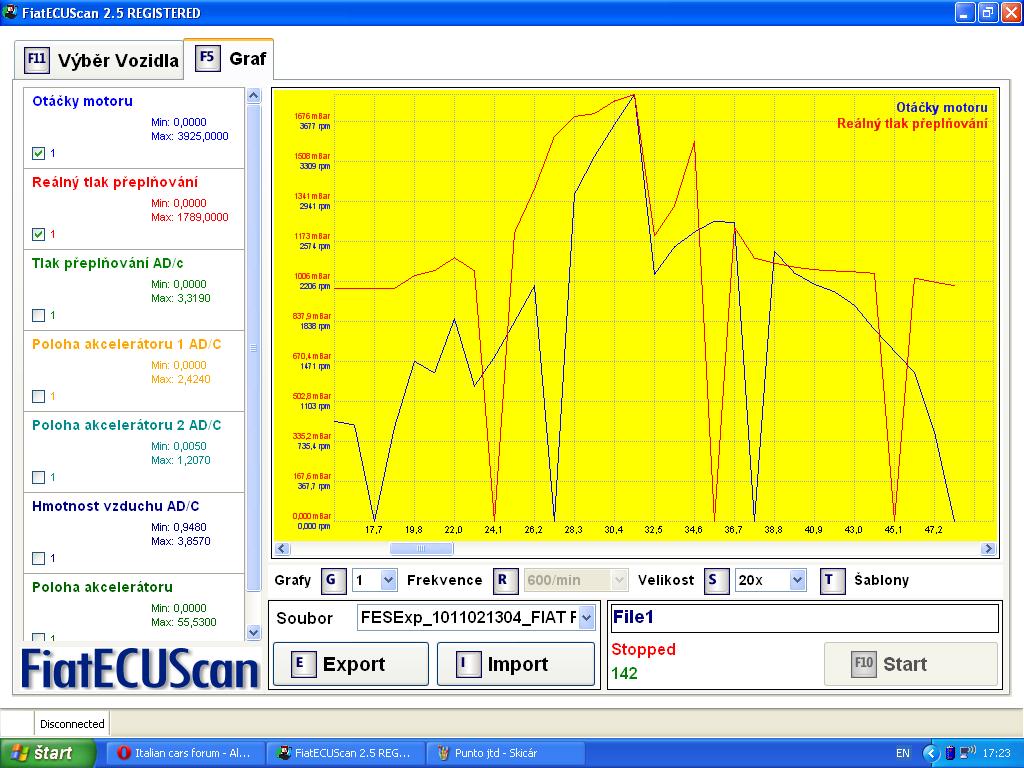This screenshot has width=1024, height=768.
Task: Click the FiatECUScan logo in the title bar
Action: (12, 13)
